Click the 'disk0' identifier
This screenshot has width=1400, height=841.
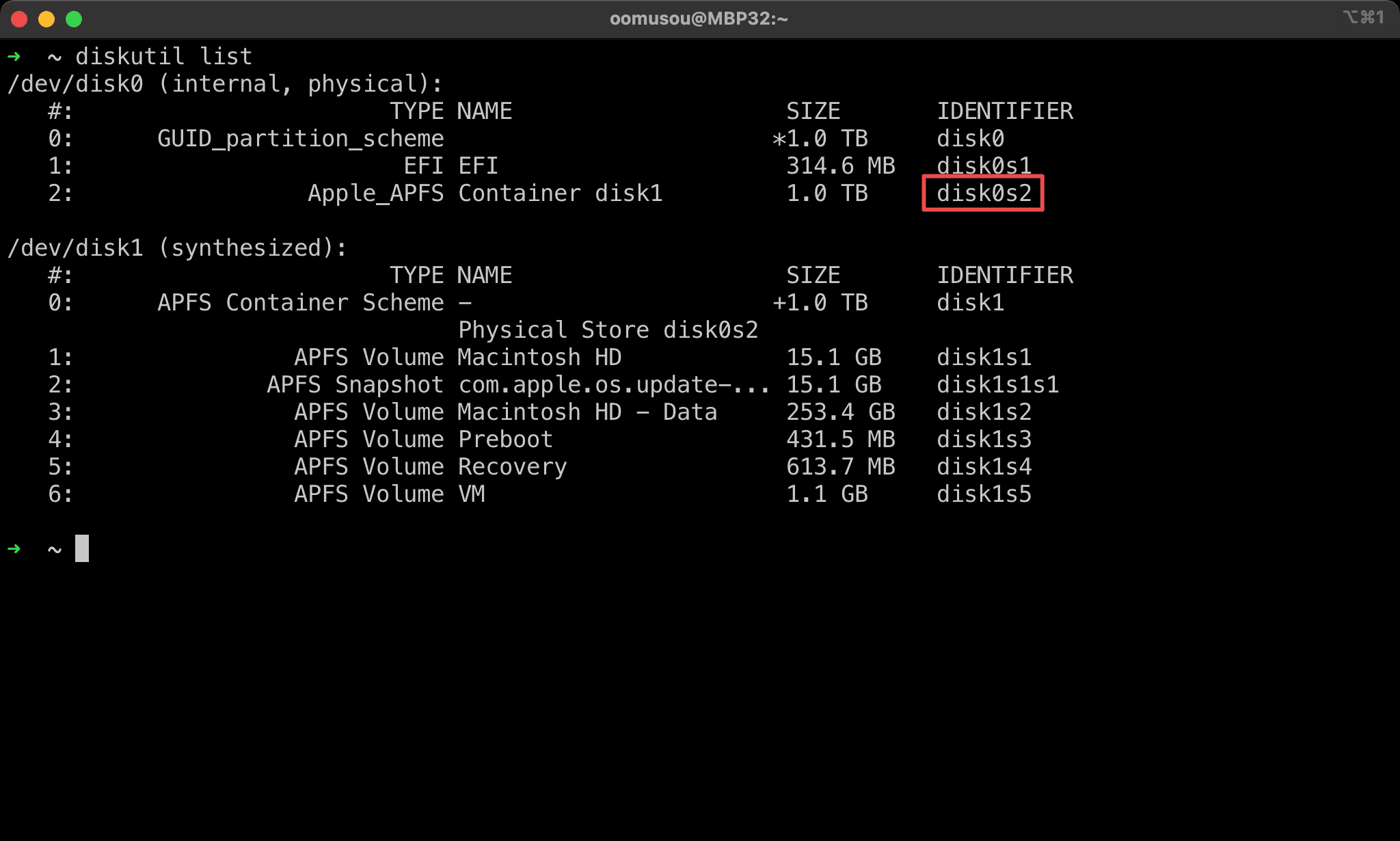tap(971, 139)
